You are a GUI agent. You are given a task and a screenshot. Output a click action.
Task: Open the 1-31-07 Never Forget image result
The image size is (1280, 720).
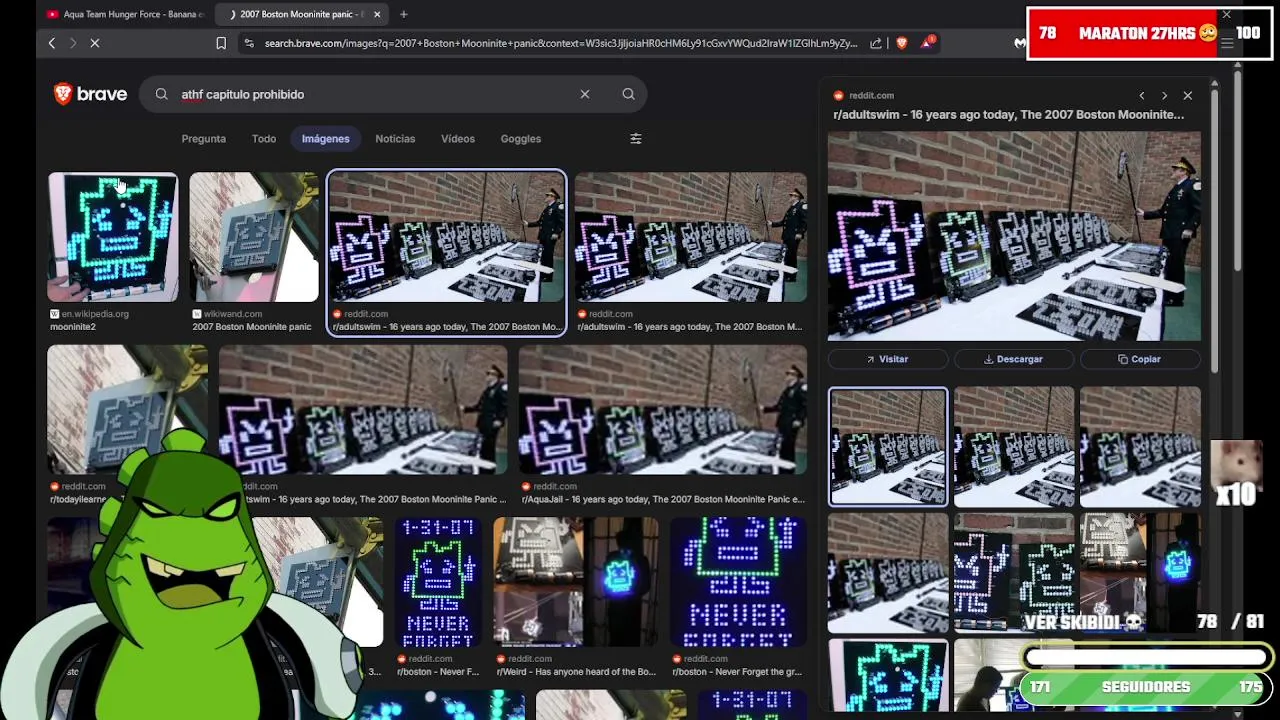click(438, 582)
